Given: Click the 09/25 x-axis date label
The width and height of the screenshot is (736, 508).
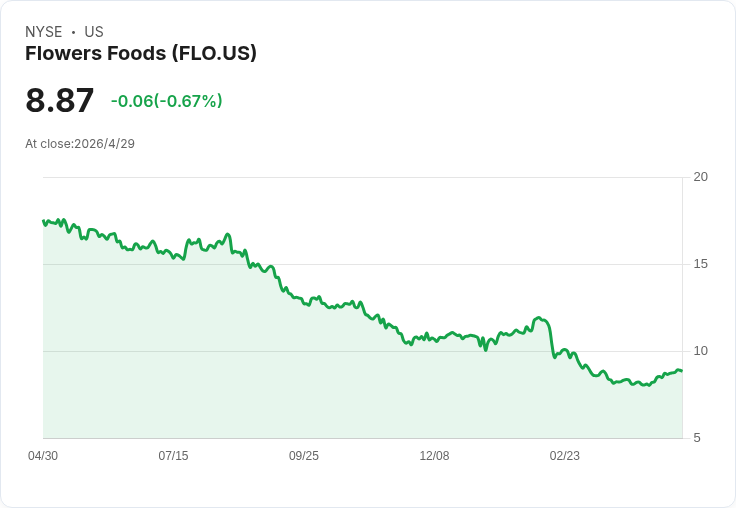Looking at the screenshot, I should point(304,456).
